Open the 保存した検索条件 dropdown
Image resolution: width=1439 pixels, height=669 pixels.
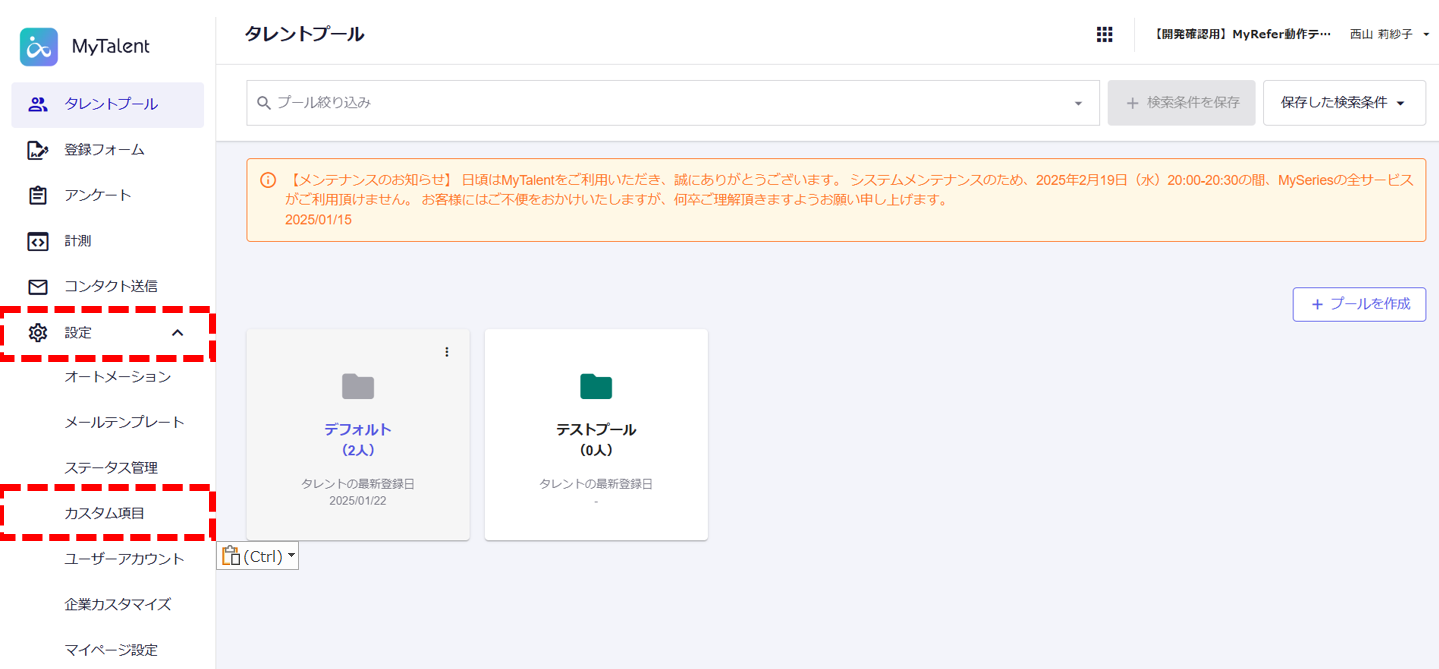[x=1343, y=103]
